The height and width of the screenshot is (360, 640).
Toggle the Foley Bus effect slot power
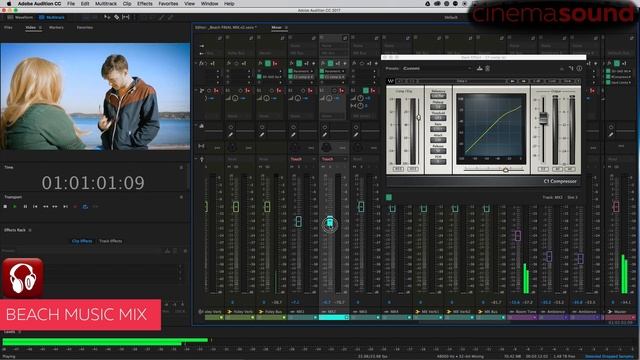(x=259, y=76)
